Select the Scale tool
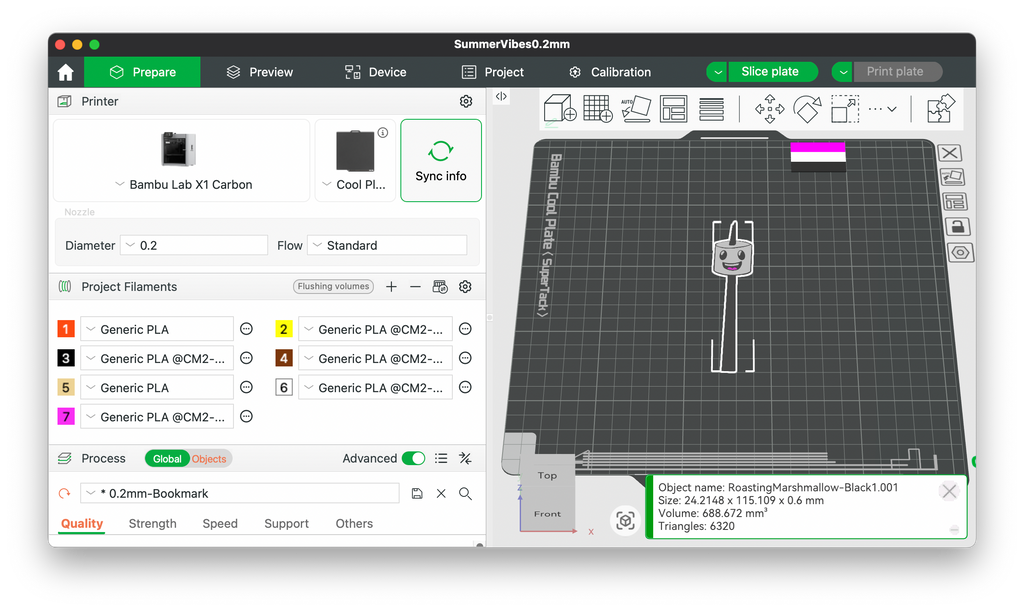Screen dimensions: 1024x611 (x=845, y=109)
